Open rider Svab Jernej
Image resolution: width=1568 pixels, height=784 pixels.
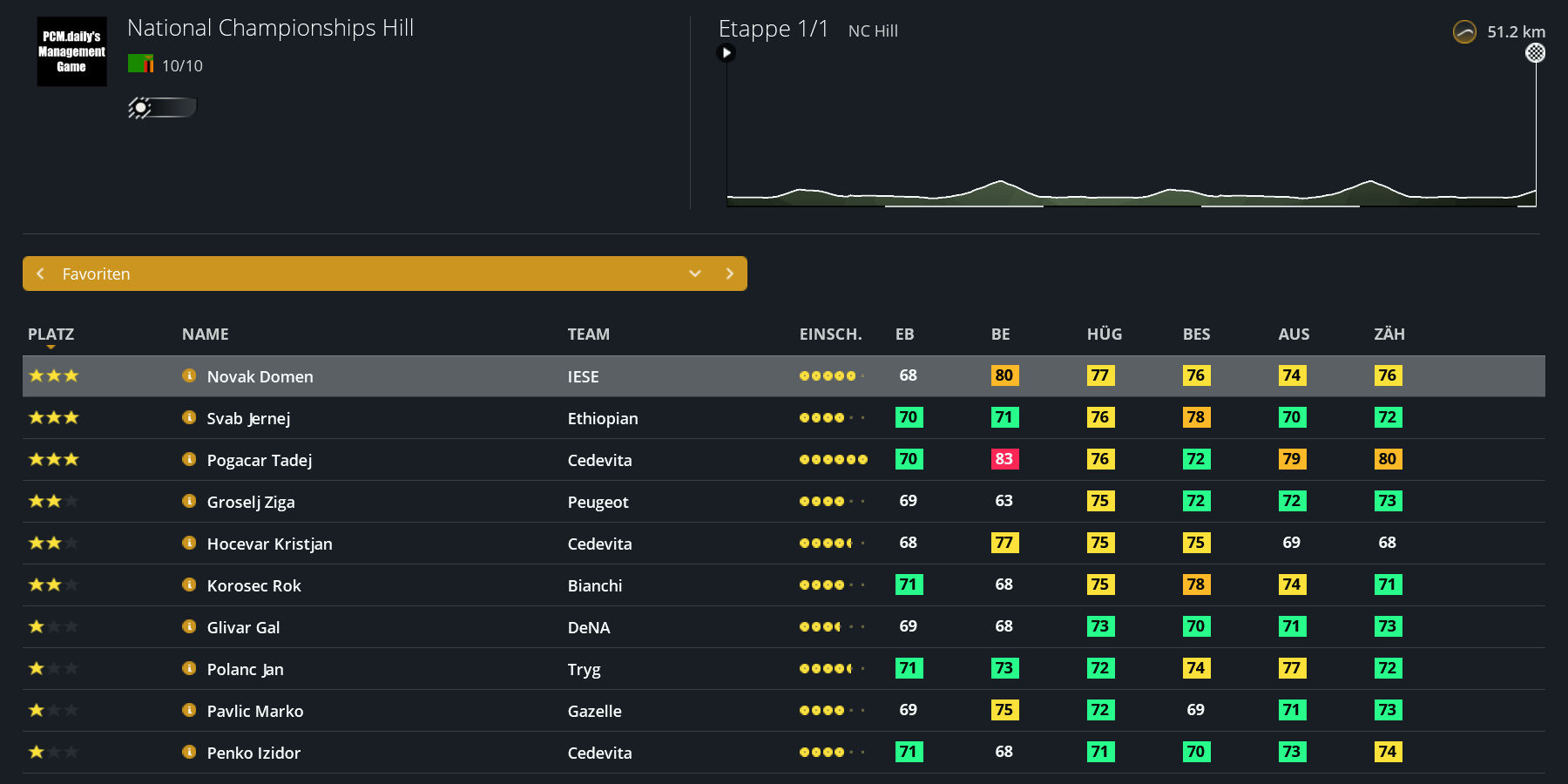[x=248, y=418]
